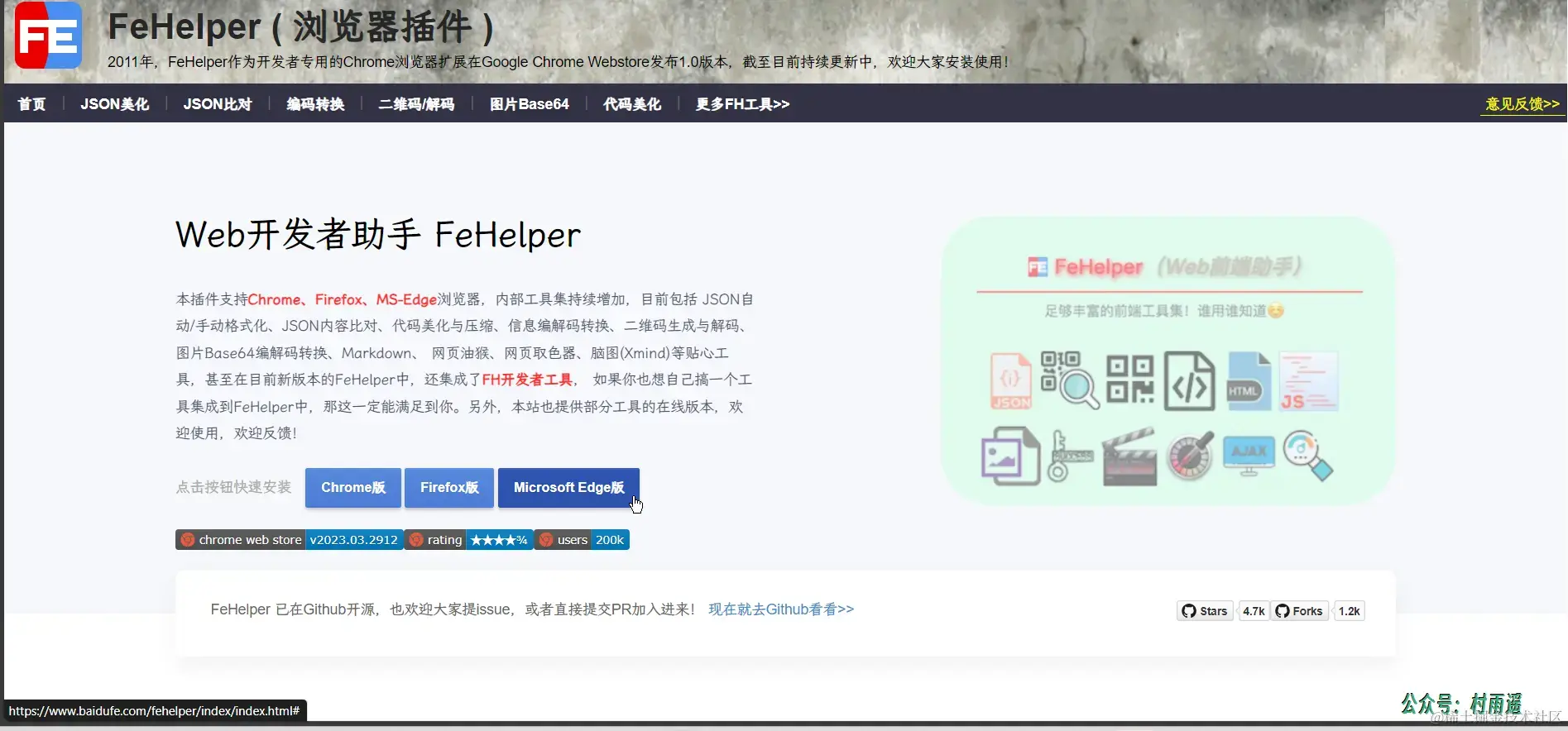Click the movie clapperboard icon

pos(1129,456)
